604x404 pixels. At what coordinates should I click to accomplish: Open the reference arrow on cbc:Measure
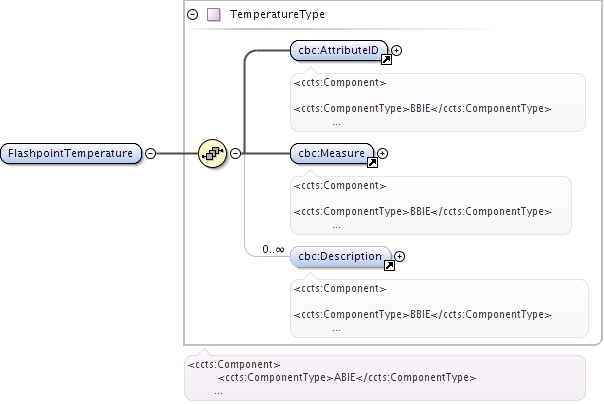(372, 163)
